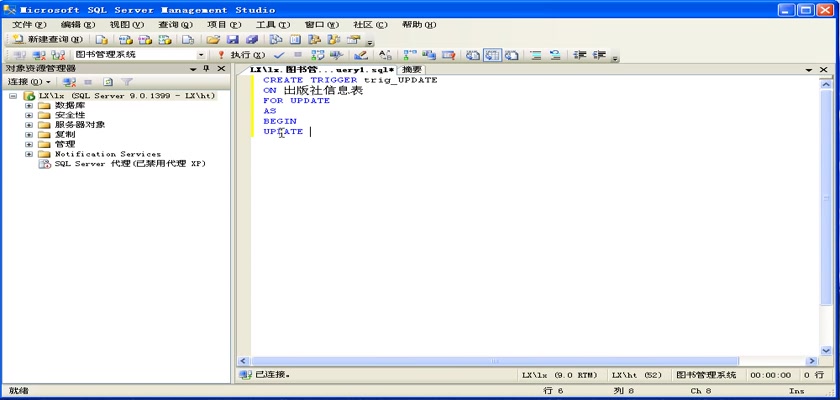Viewport: 840px width, 400px height.
Task: Decrease the indent of the code
Action: (580, 55)
